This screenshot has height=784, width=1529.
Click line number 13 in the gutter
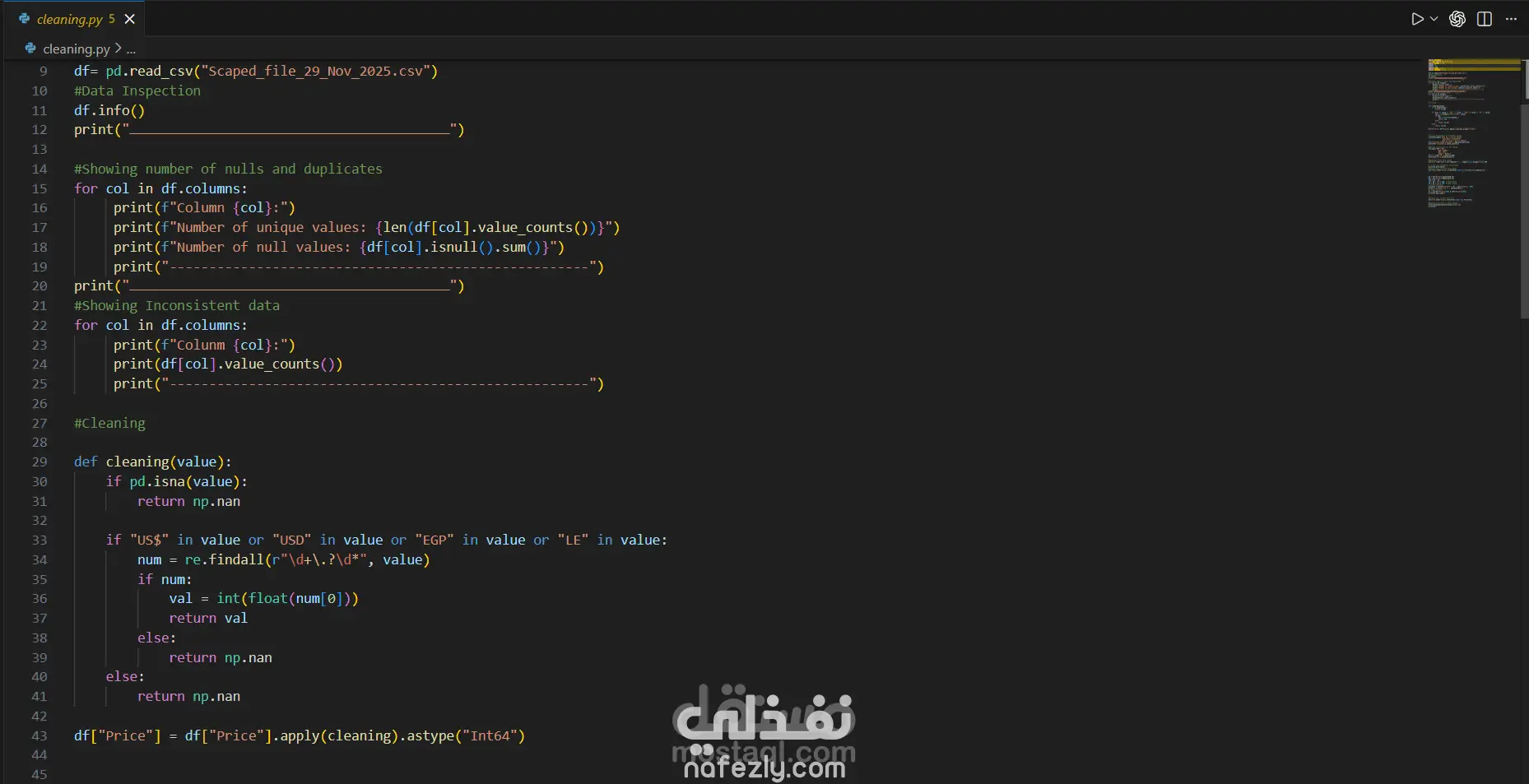click(40, 149)
